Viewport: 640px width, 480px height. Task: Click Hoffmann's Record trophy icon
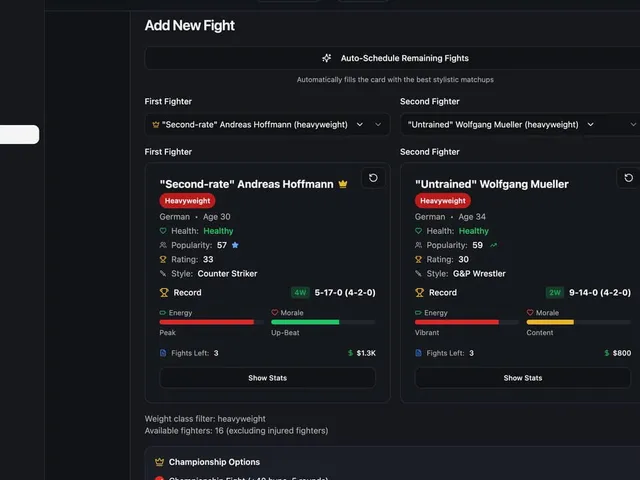[x=164, y=293]
